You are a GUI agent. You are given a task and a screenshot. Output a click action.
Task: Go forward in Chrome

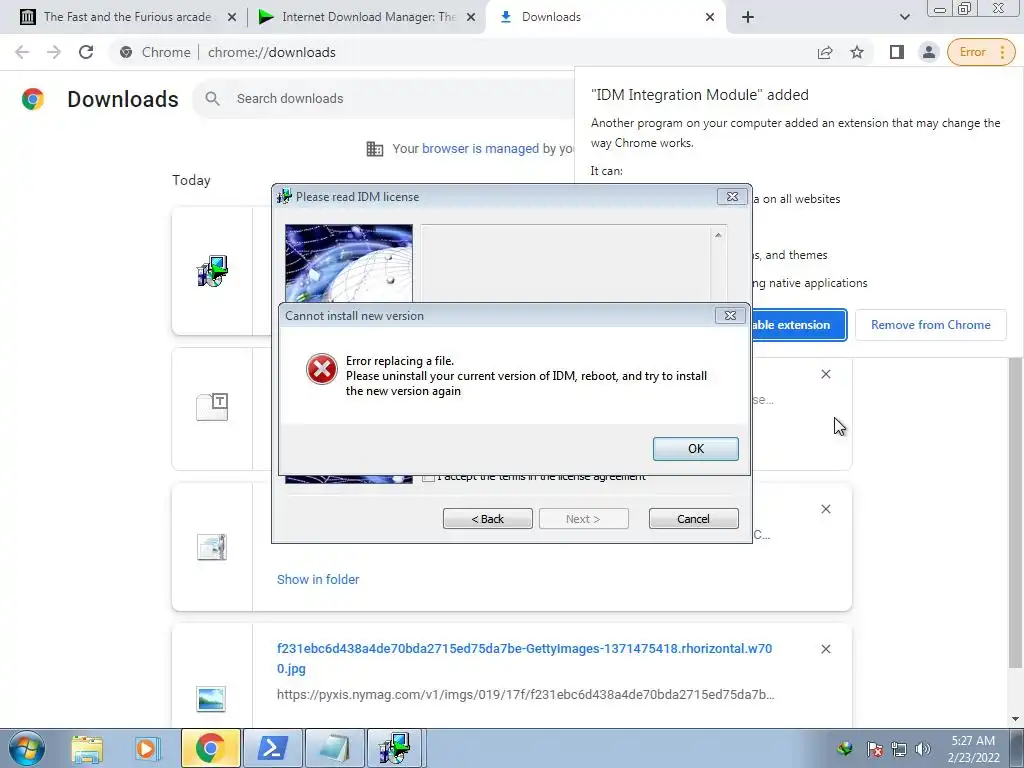[x=54, y=52]
